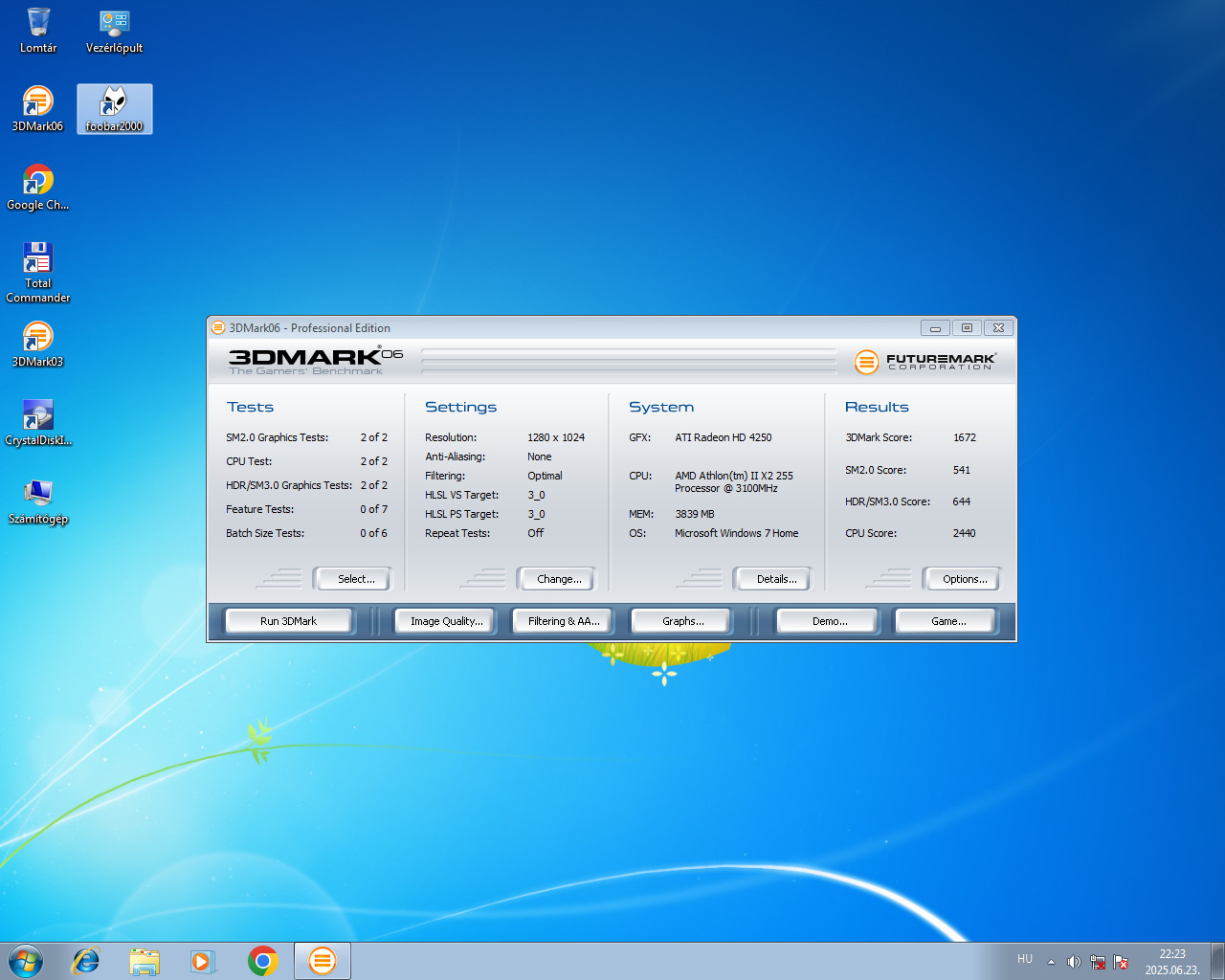The width and height of the screenshot is (1225, 980).
Task: Launch Google Chrome from the taskbar
Action: (x=262, y=961)
